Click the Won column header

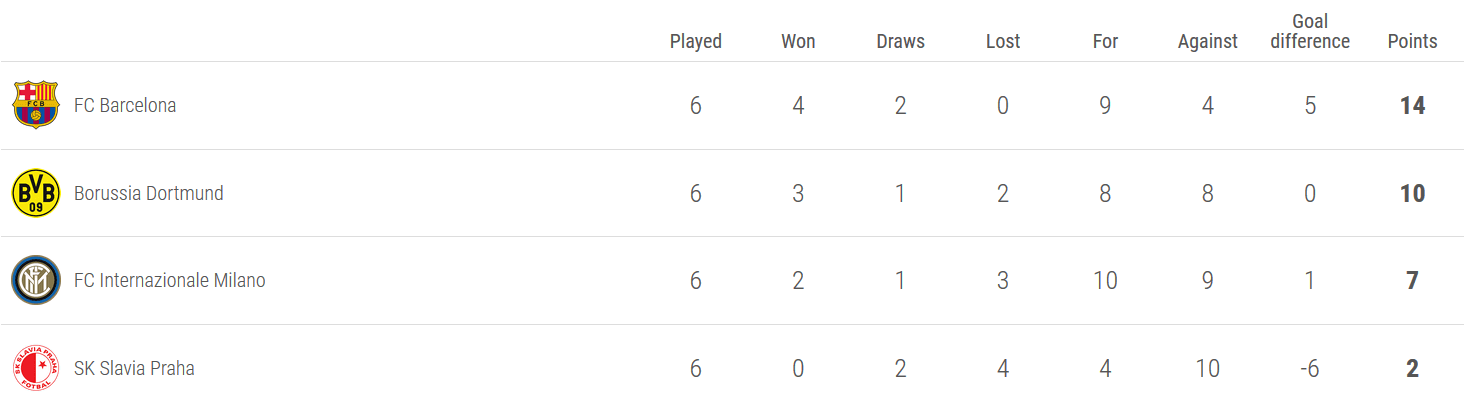pyautogui.click(x=798, y=41)
